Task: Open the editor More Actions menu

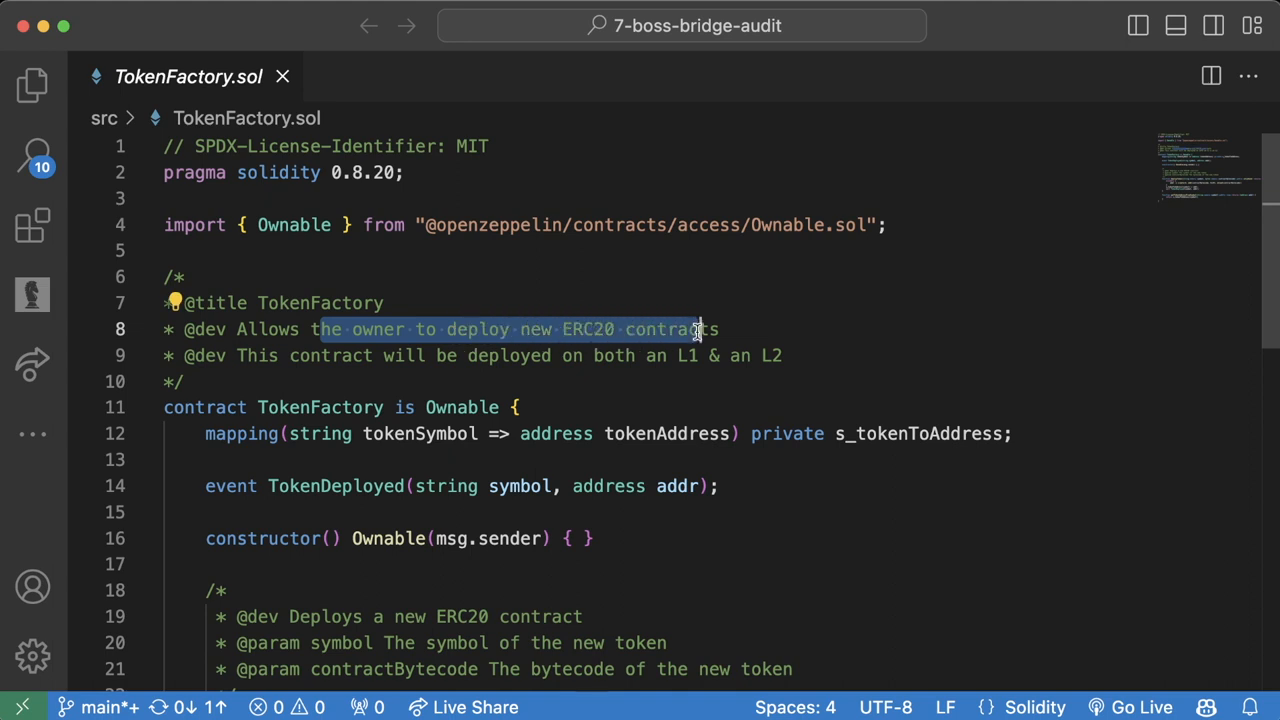Action: pyautogui.click(x=1249, y=76)
